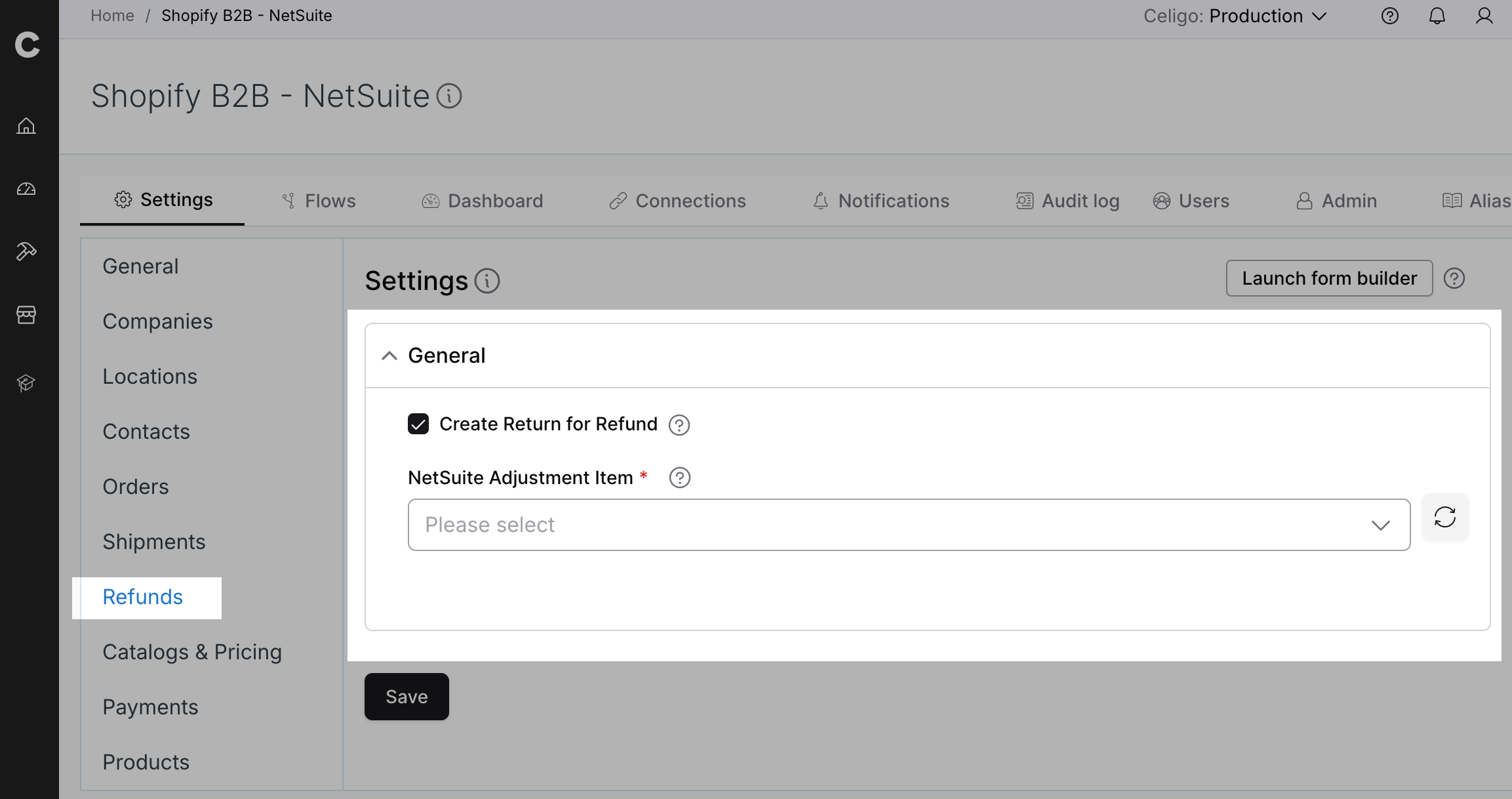Select Orders in settings sidebar
Screen dimensions: 1512x799
click(136, 487)
